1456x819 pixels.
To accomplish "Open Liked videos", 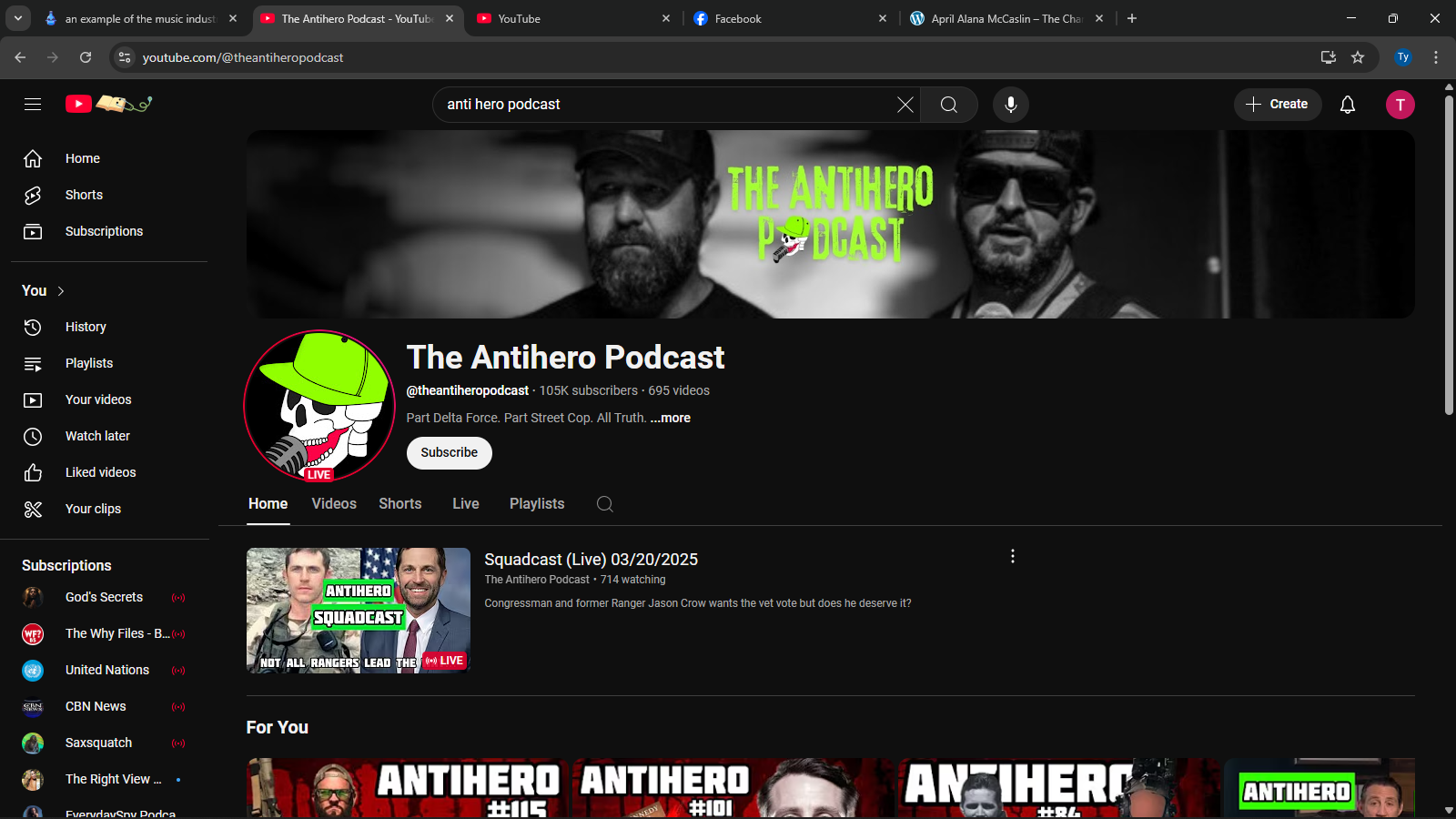I will [x=109, y=472].
